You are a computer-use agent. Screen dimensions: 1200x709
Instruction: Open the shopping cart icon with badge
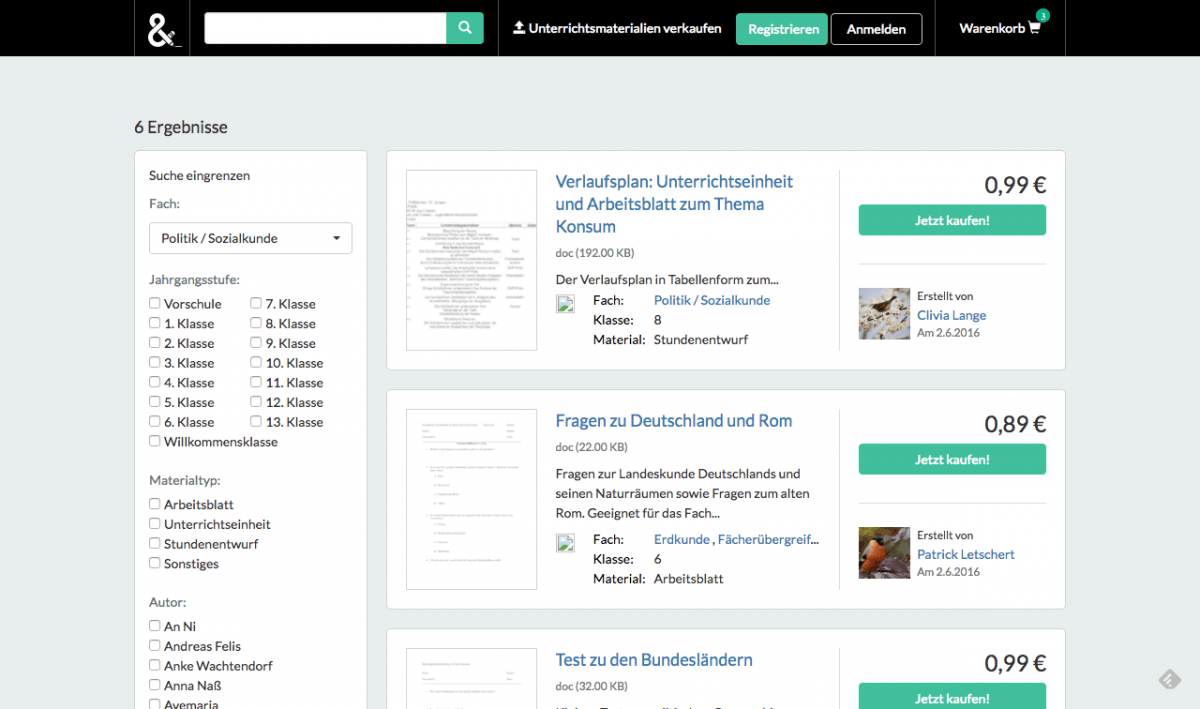1035,28
